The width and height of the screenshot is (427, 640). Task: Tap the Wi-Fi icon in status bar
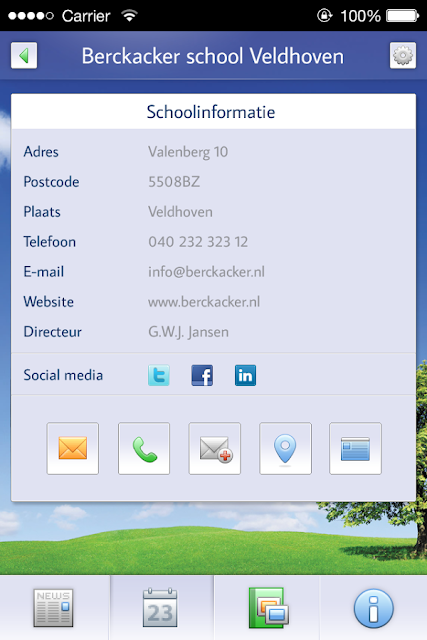click(129, 16)
